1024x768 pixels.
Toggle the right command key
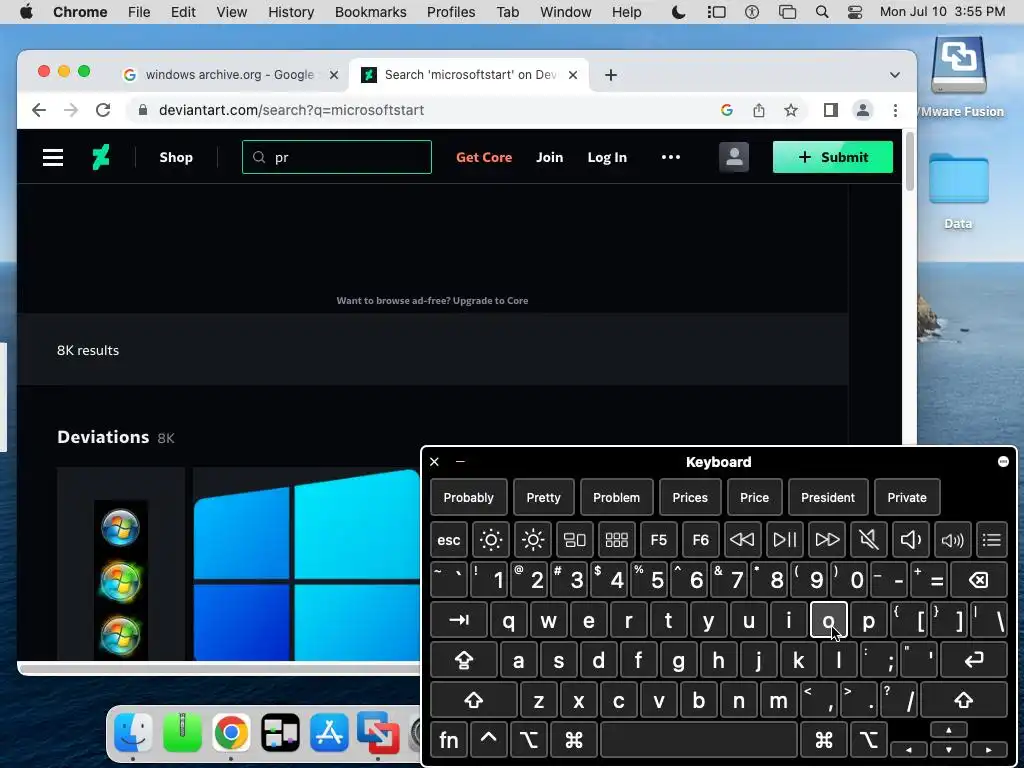point(824,740)
